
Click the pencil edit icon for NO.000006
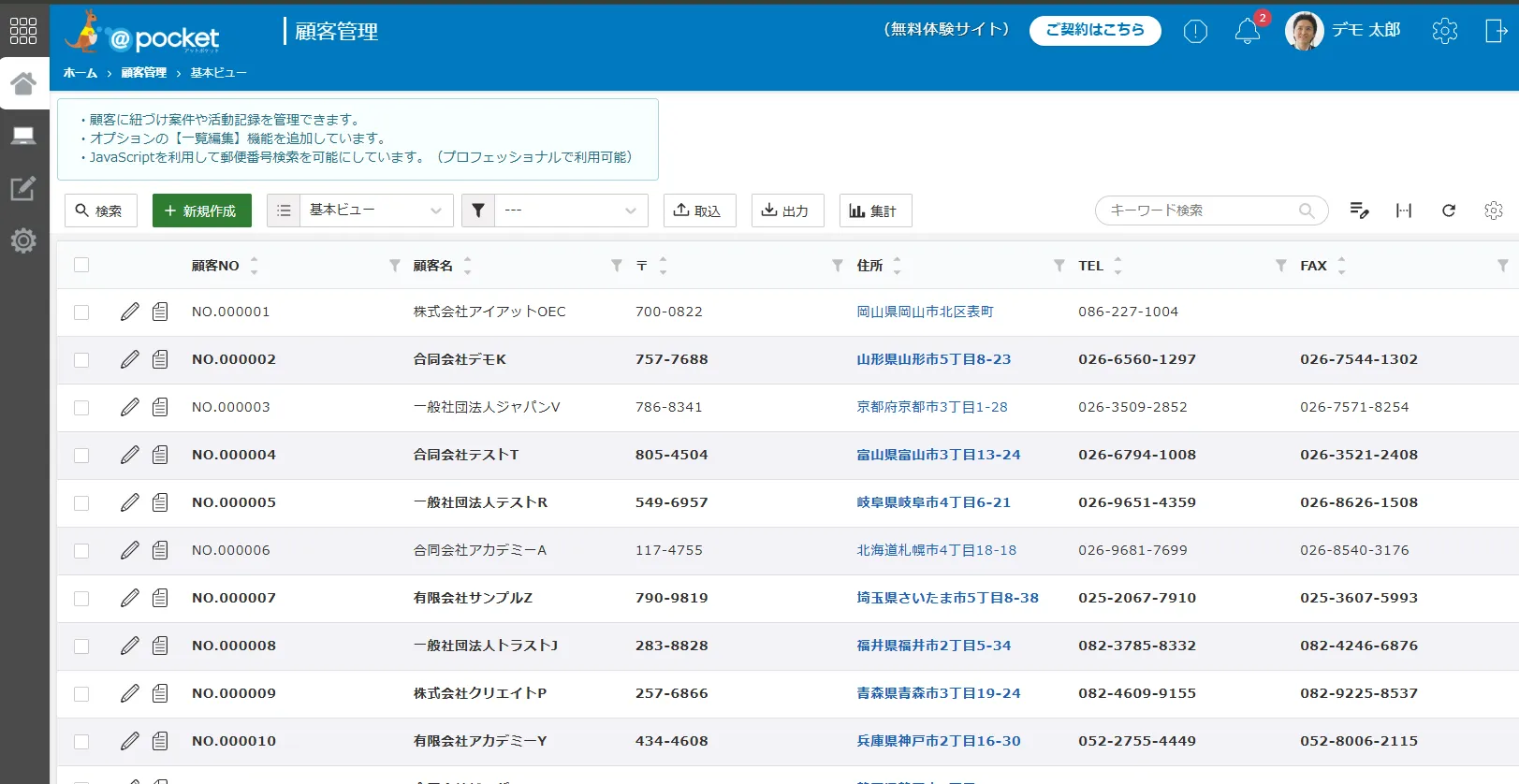click(x=130, y=550)
